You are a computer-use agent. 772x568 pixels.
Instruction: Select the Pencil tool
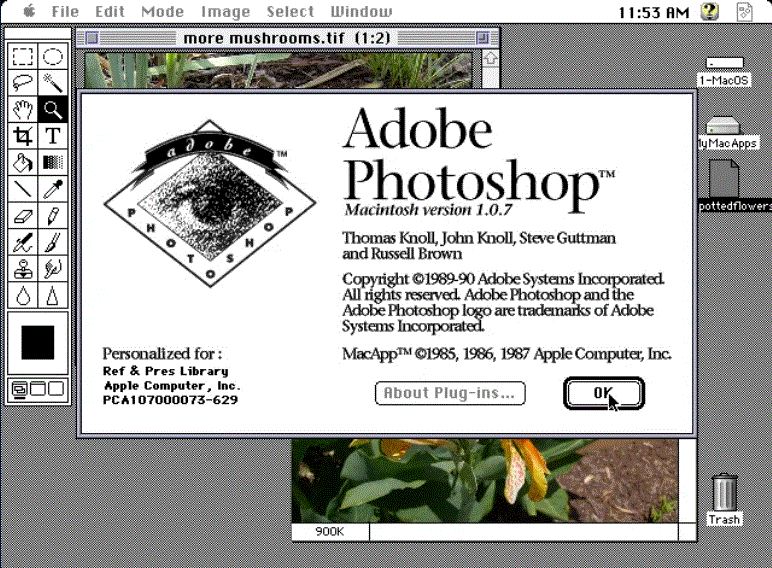tap(53, 216)
